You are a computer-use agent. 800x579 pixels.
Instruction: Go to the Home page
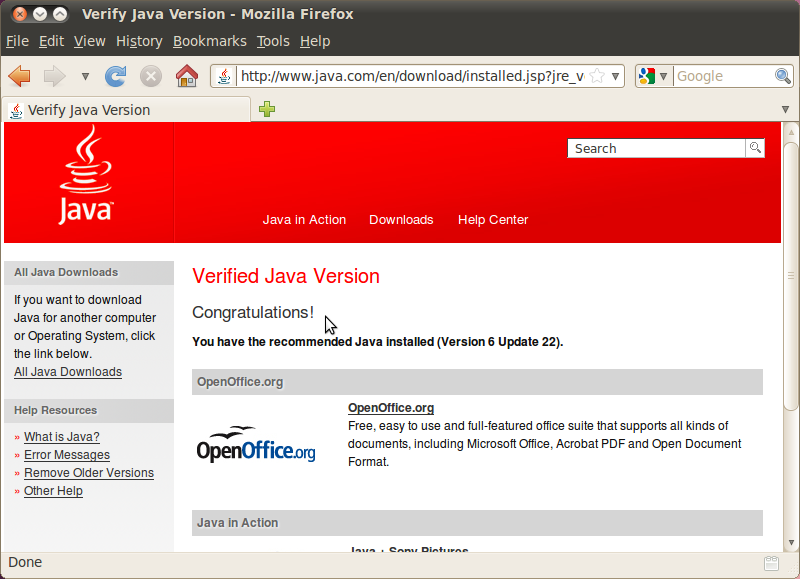pyautogui.click(x=187, y=77)
